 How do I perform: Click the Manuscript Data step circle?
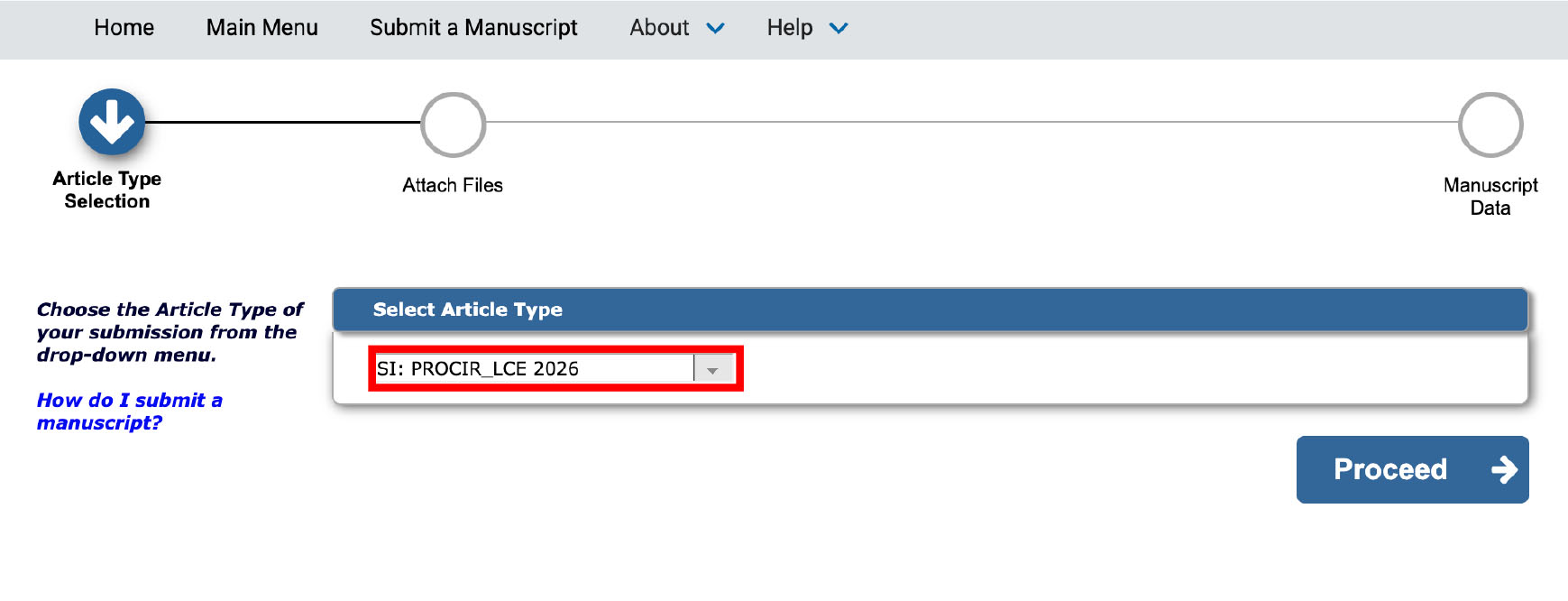click(x=1490, y=125)
